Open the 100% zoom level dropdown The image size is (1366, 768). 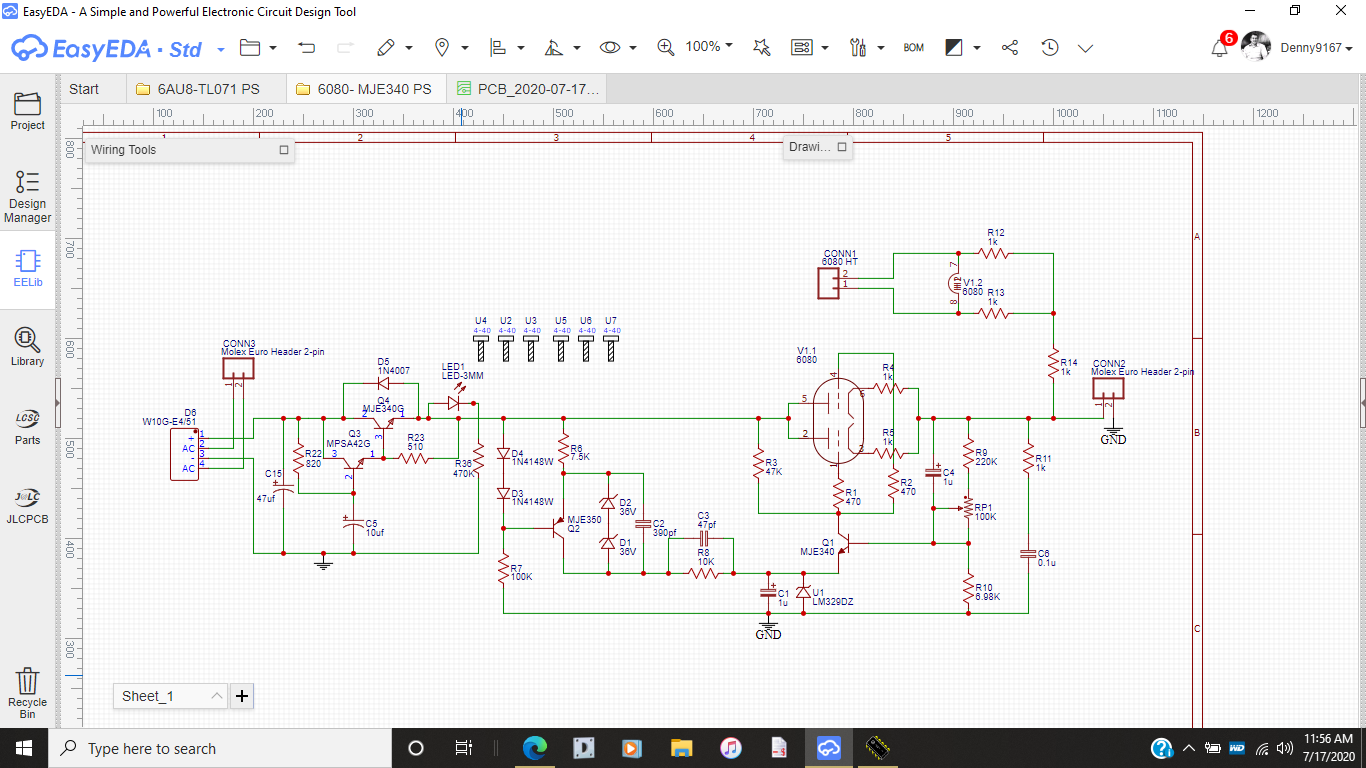coord(709,46)
